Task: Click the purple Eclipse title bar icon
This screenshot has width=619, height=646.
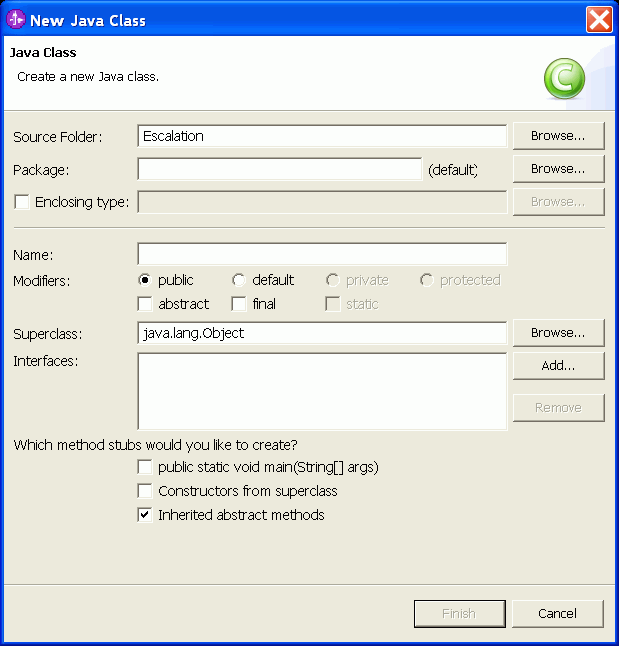Action: tap(16, 19)
